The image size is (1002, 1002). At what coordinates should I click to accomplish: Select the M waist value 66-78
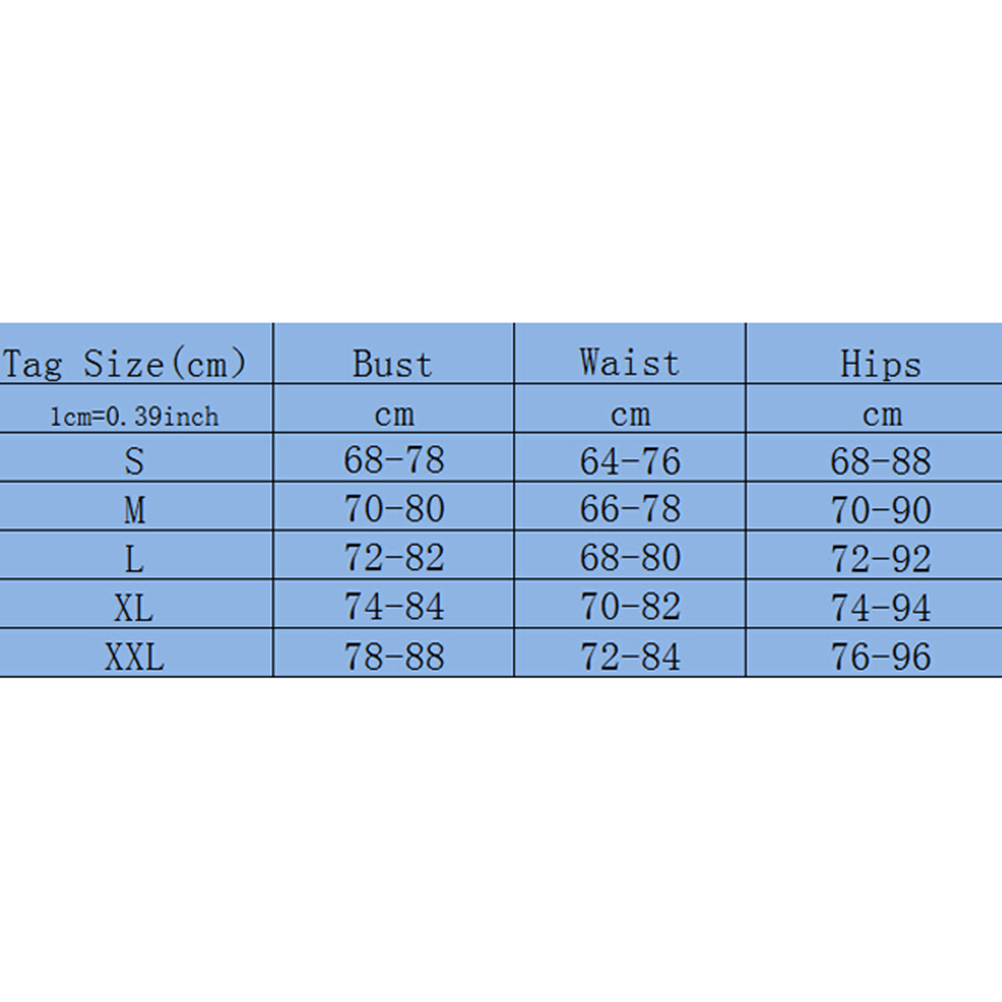[x=630, y=509]
